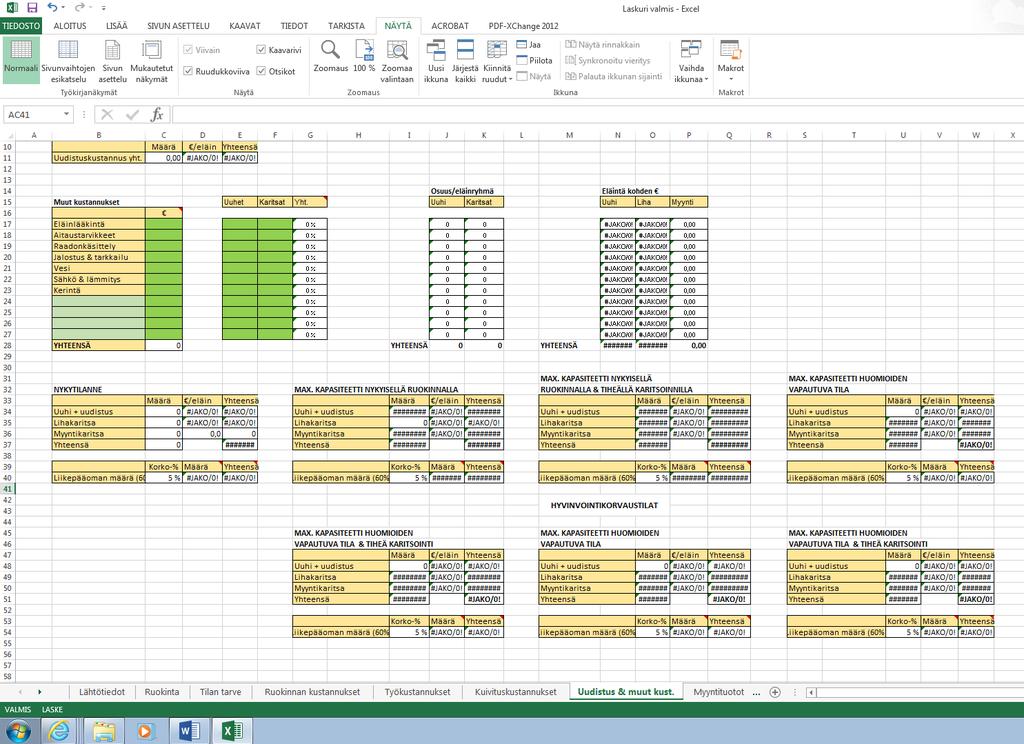Open the Name Box dropdown arrow

coord(67,114)
